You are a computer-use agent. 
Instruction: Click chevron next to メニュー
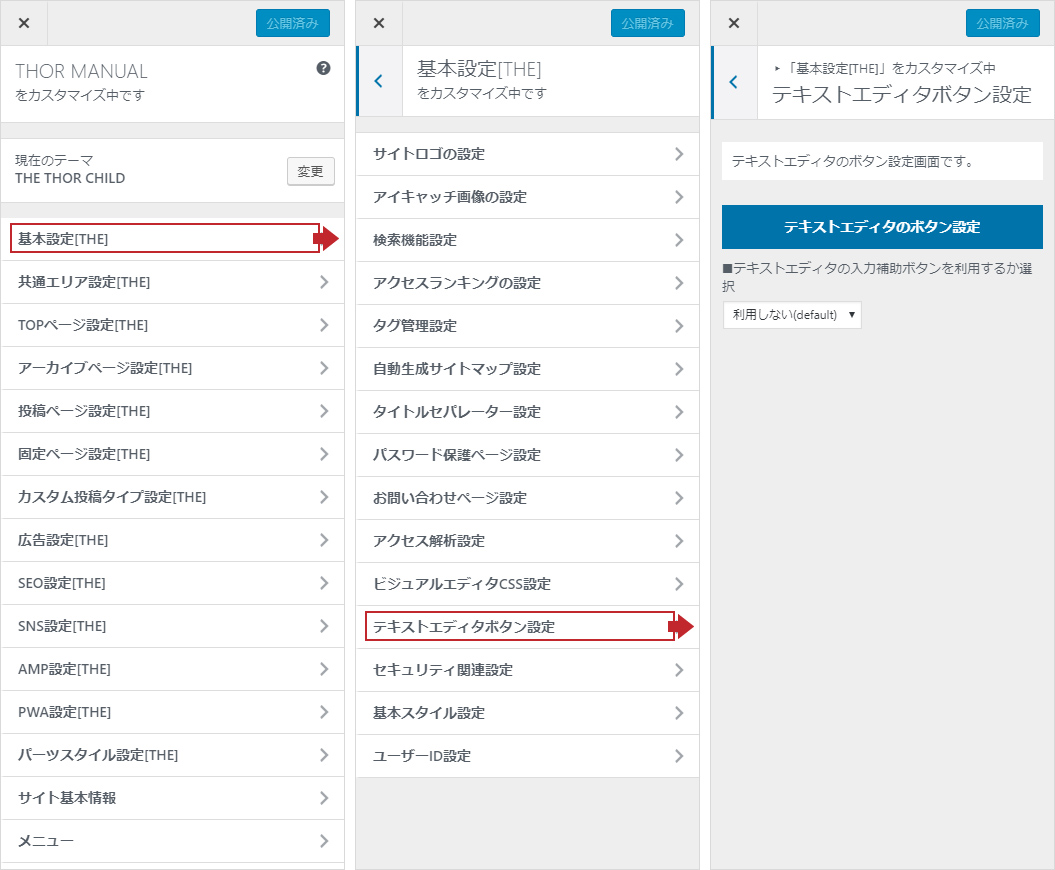323,841
